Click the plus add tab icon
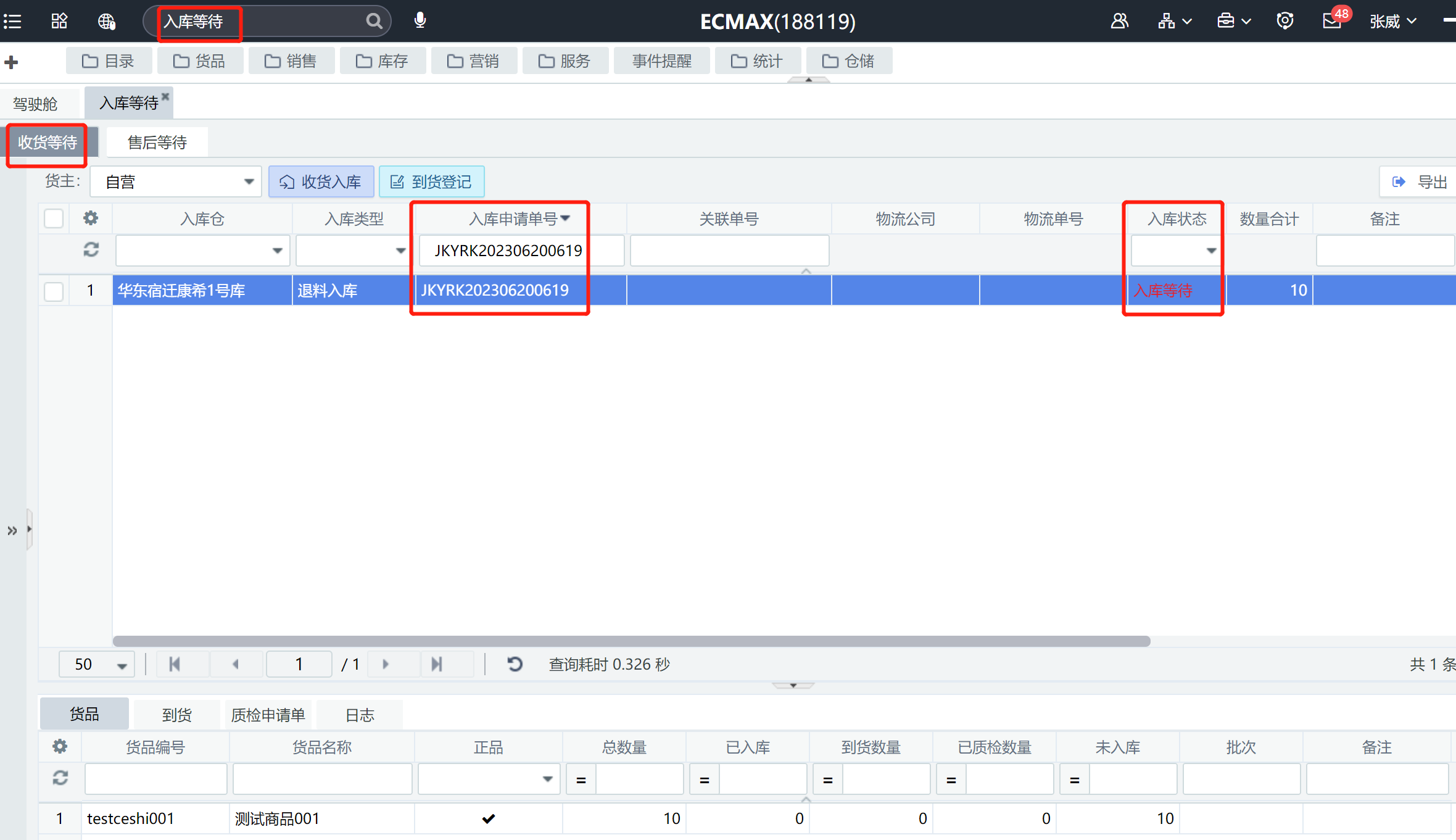Image resolution: width=1456 pixels, height=840 pixels. (x=11, y=62)
